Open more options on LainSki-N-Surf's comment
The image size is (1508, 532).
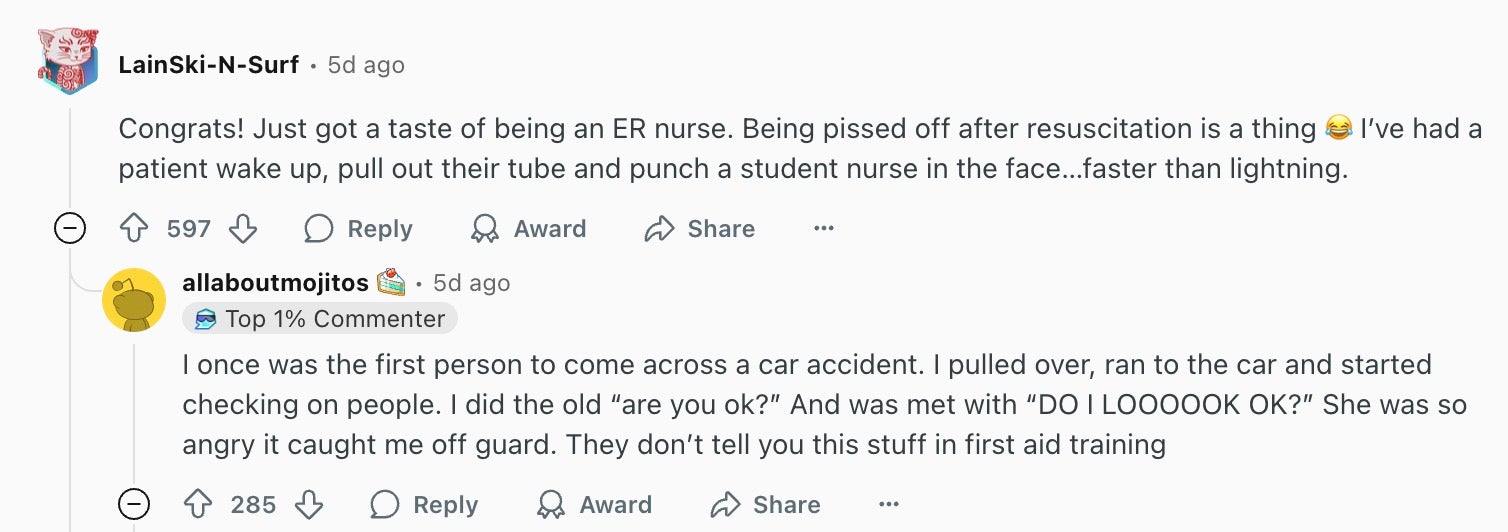pos(823,229)
